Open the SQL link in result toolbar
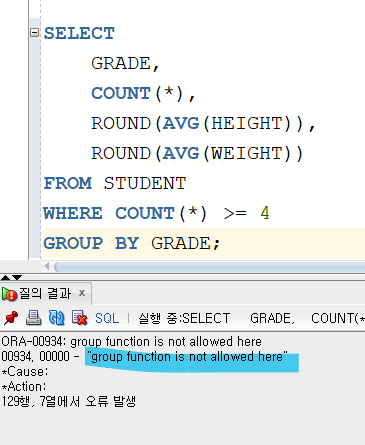Screen dimensions: 365x445 coord(107,318)
